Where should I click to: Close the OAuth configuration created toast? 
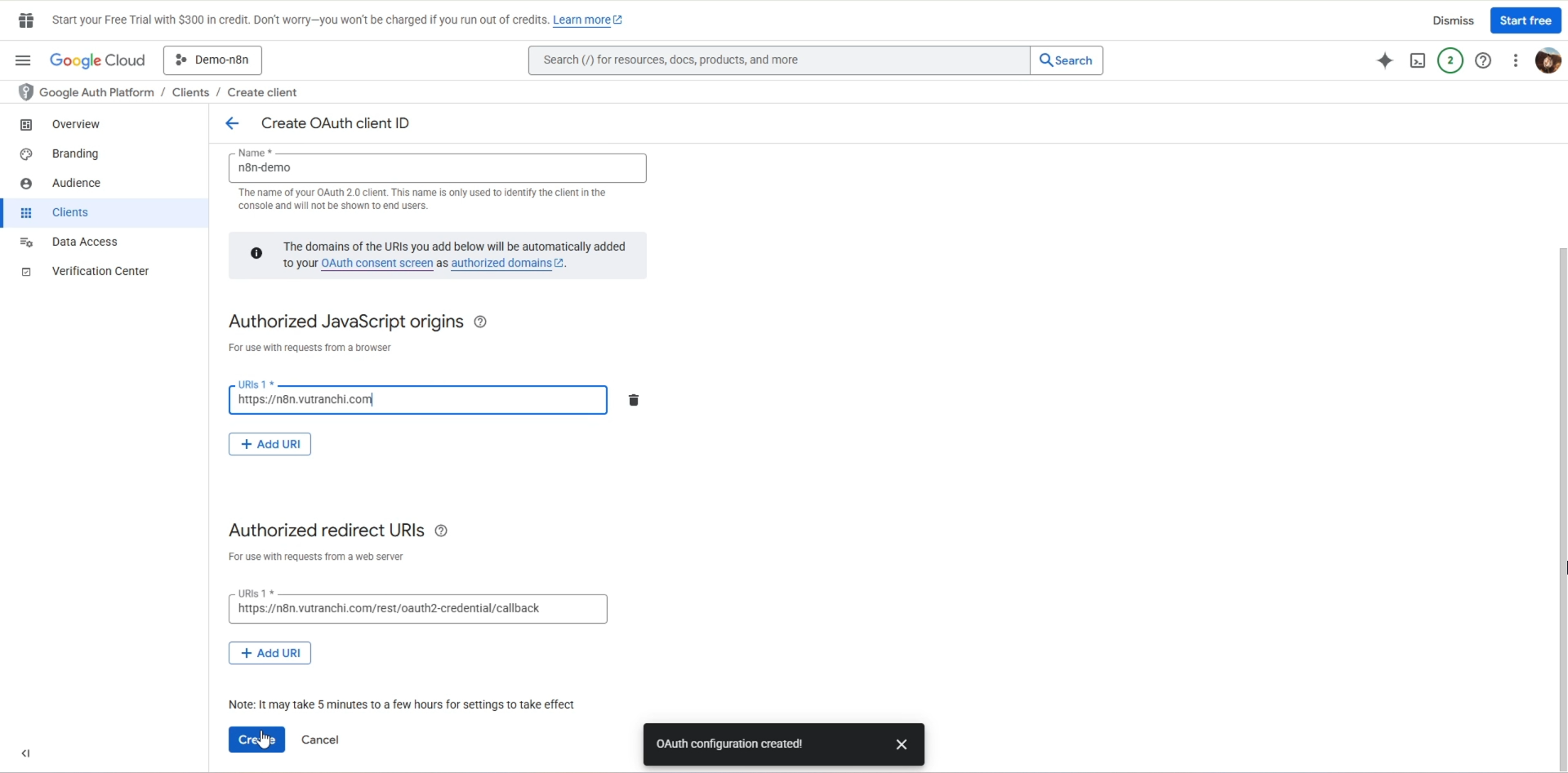pyautogui.click(x=902, y=744)
